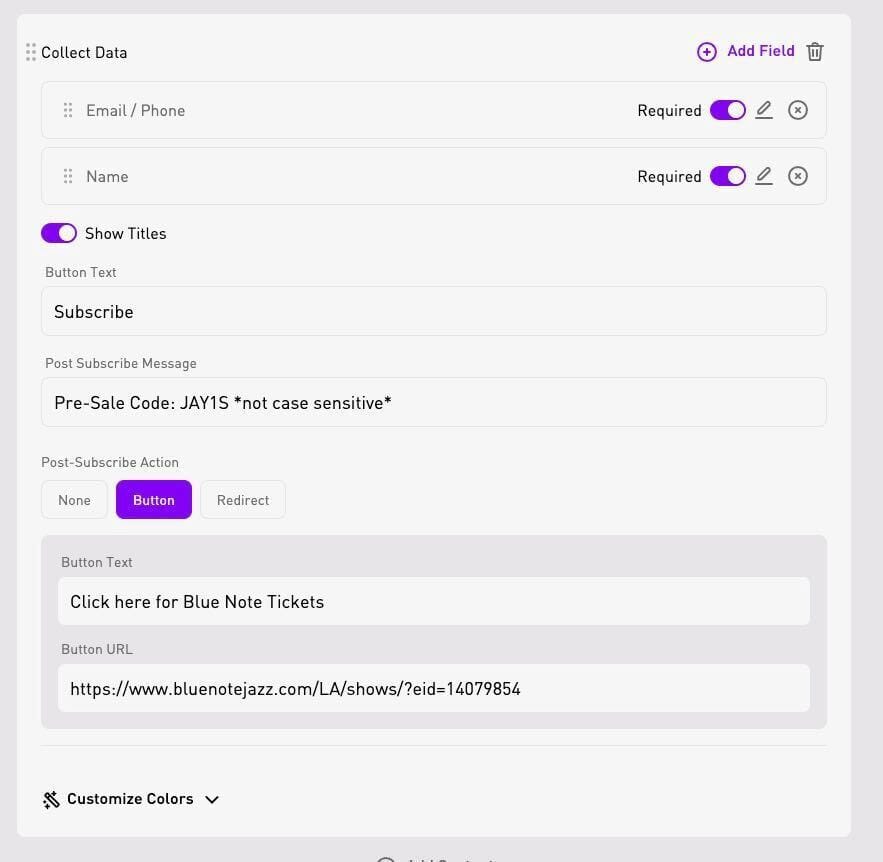Edit the Email / Phone field with the pencil icon

tap(764, 110)
